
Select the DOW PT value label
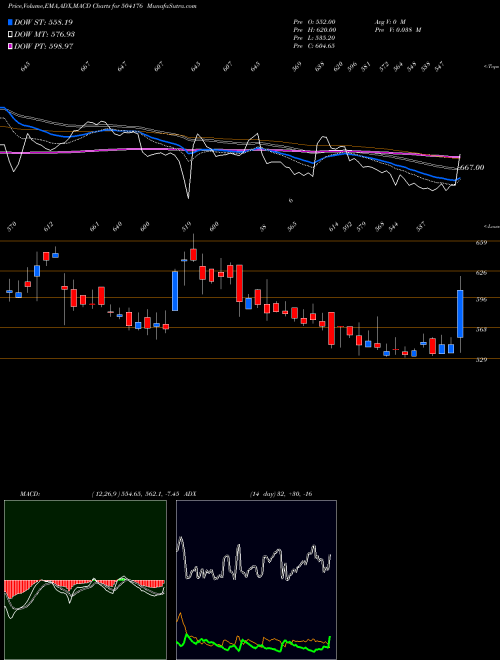[44, 46]
